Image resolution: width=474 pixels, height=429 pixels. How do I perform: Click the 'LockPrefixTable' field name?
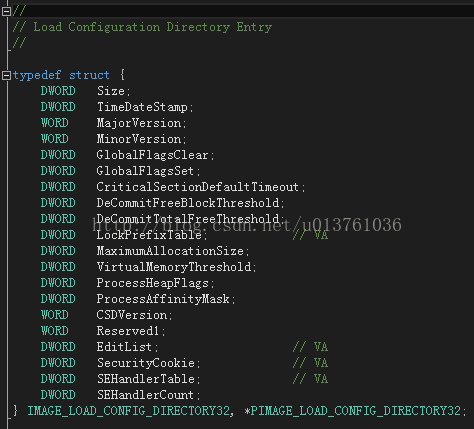coord(149,235)
